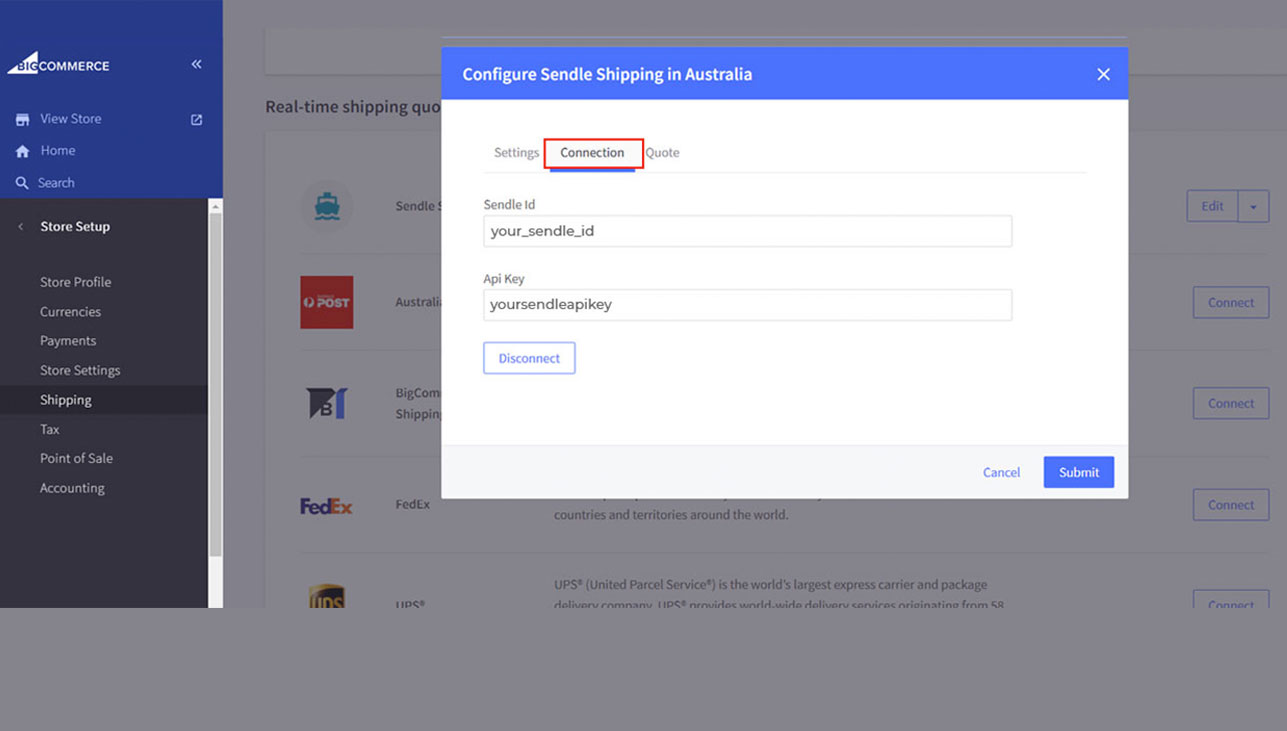The height and width of the screenshot is (731, 1287).
Task: Click the Home house icon
Action: (22, 151)
